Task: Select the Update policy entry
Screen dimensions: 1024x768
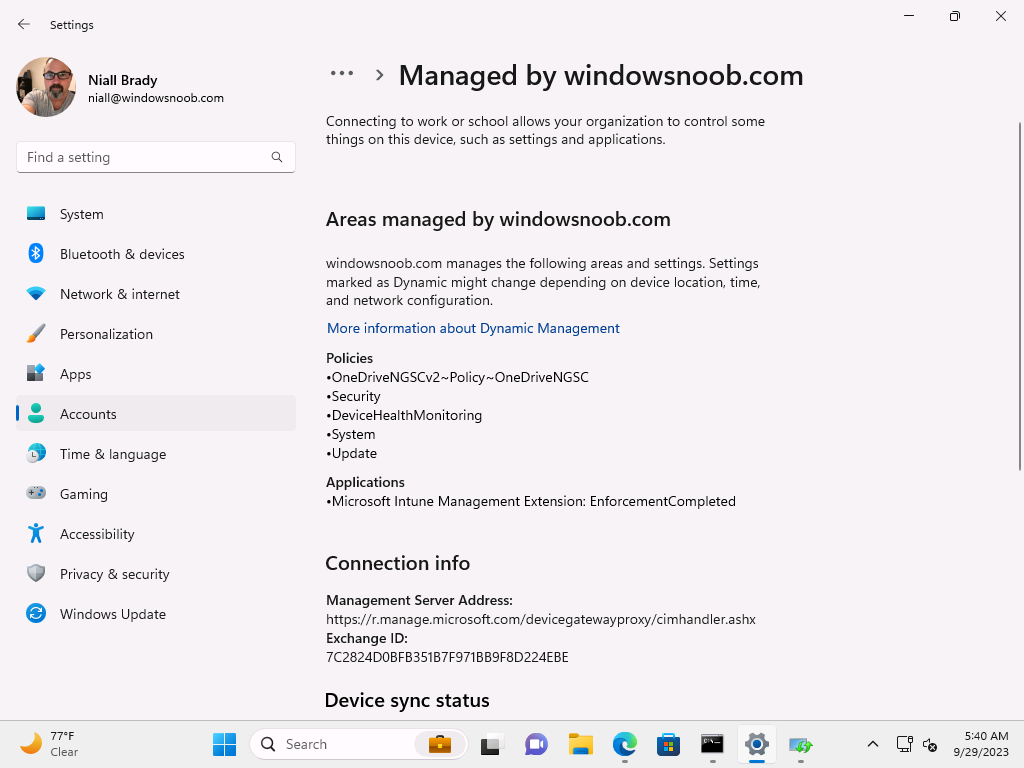Action: pyautogui.click(x=354, y=453)
